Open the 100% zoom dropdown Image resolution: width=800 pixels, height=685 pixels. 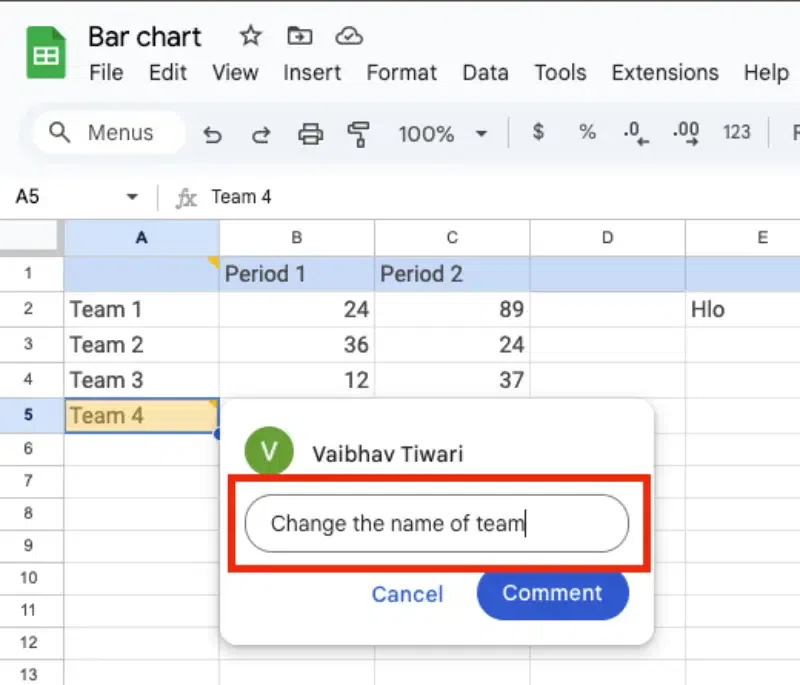[442, 133]
